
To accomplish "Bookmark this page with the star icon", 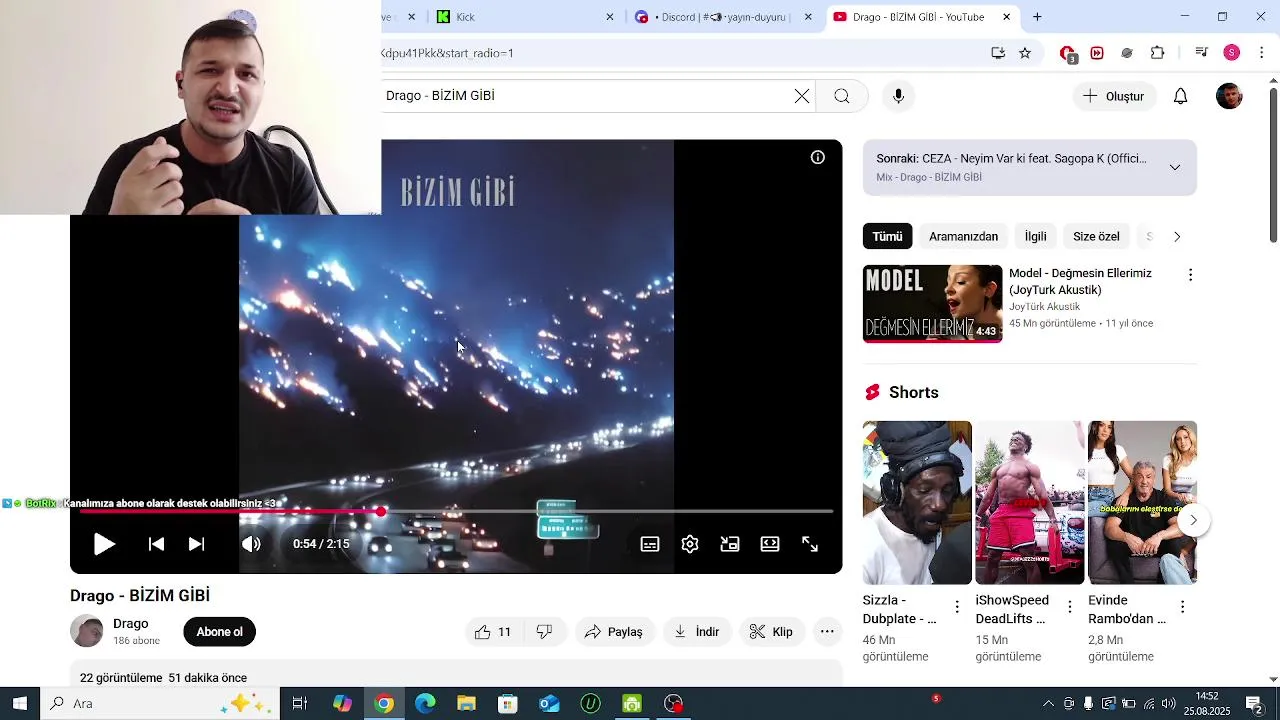I will [x=1025, y=53].
